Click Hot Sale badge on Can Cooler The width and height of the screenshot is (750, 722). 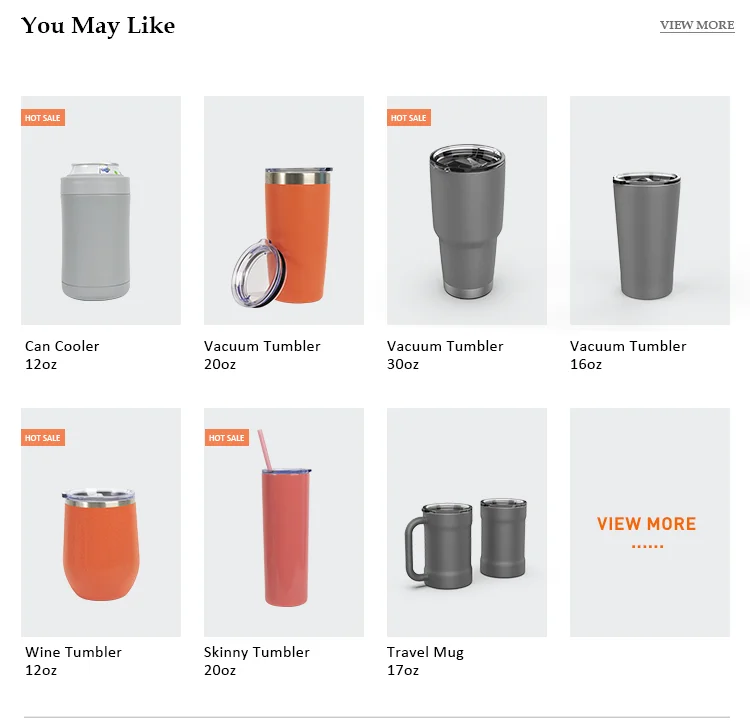[43, 118]
